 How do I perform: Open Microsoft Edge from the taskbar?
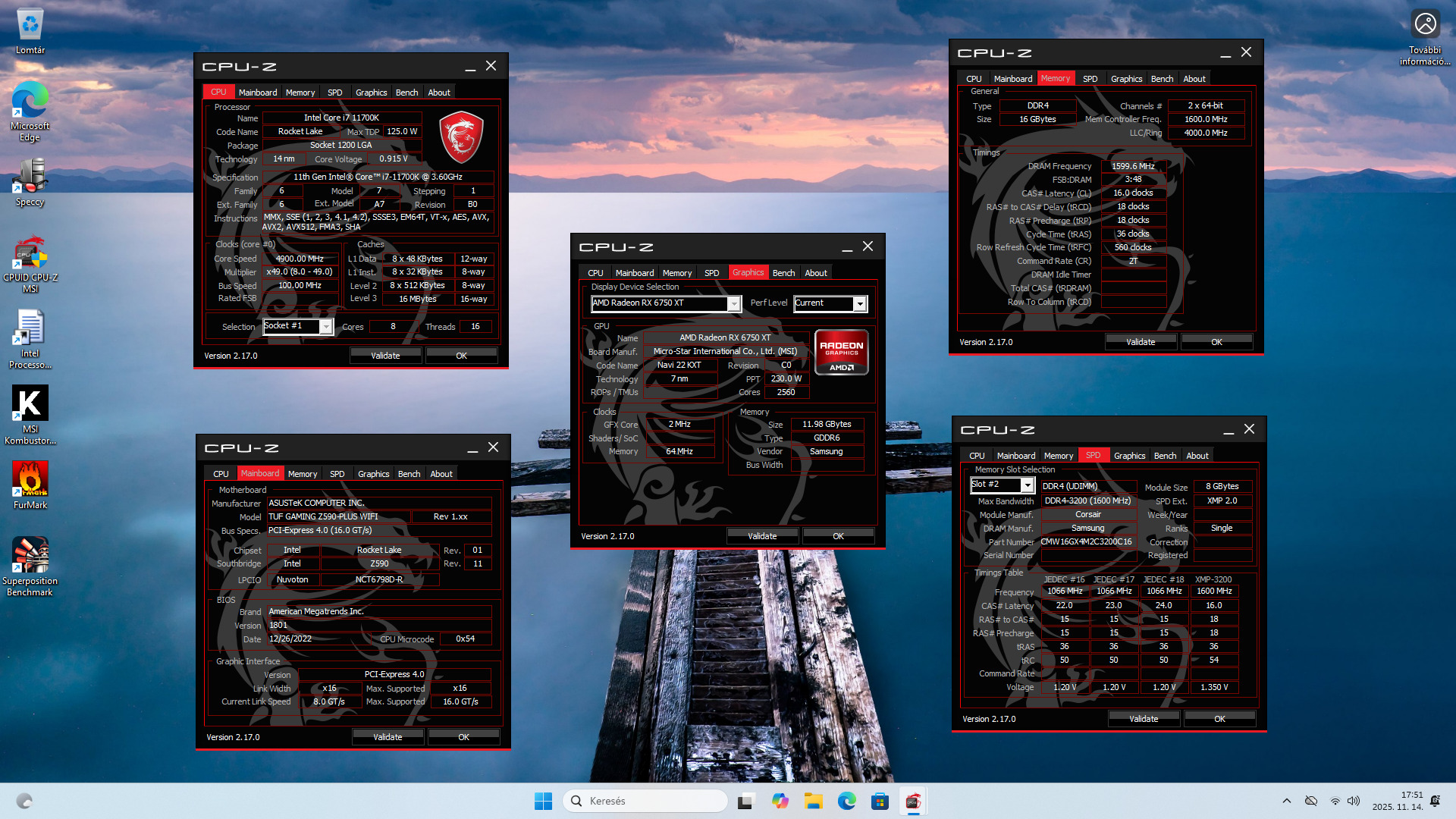[846, 801]
